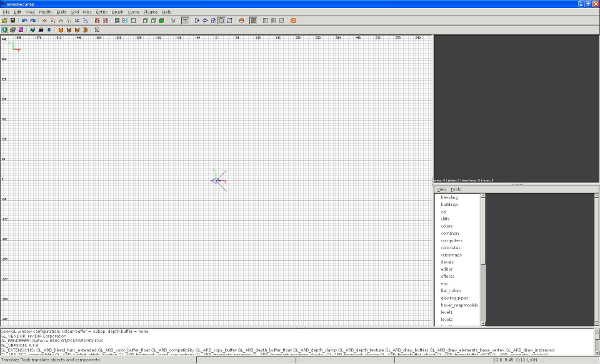
Task: Open the Plugins menu
Action: (150, 12)
